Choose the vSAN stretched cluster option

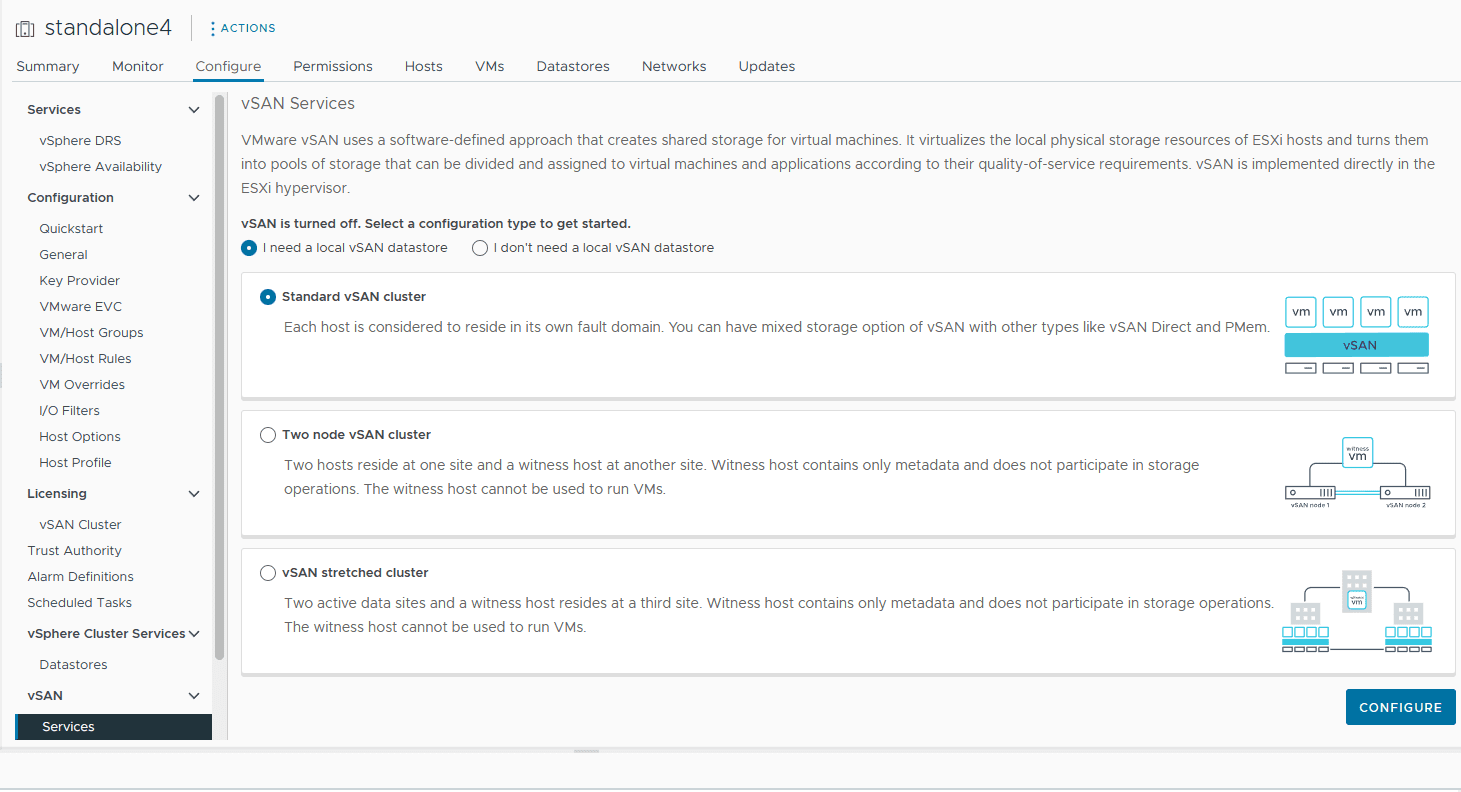[268, 573]
